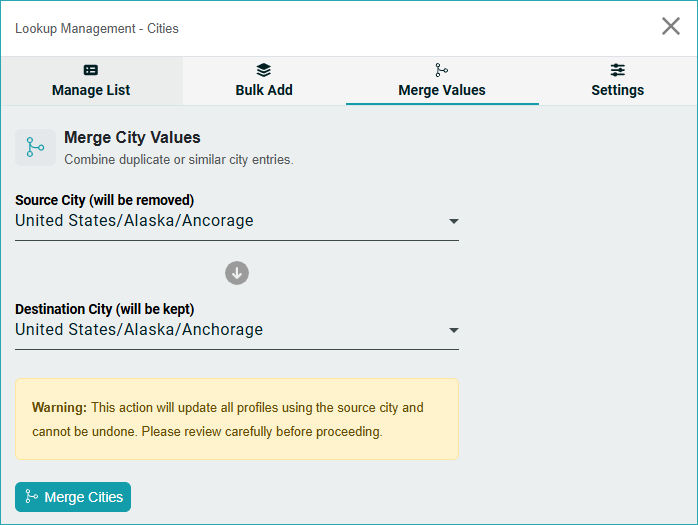Screen dimensions: 698x525
Task: Open the selected destination value Anchorage
Action: point(139,330)
